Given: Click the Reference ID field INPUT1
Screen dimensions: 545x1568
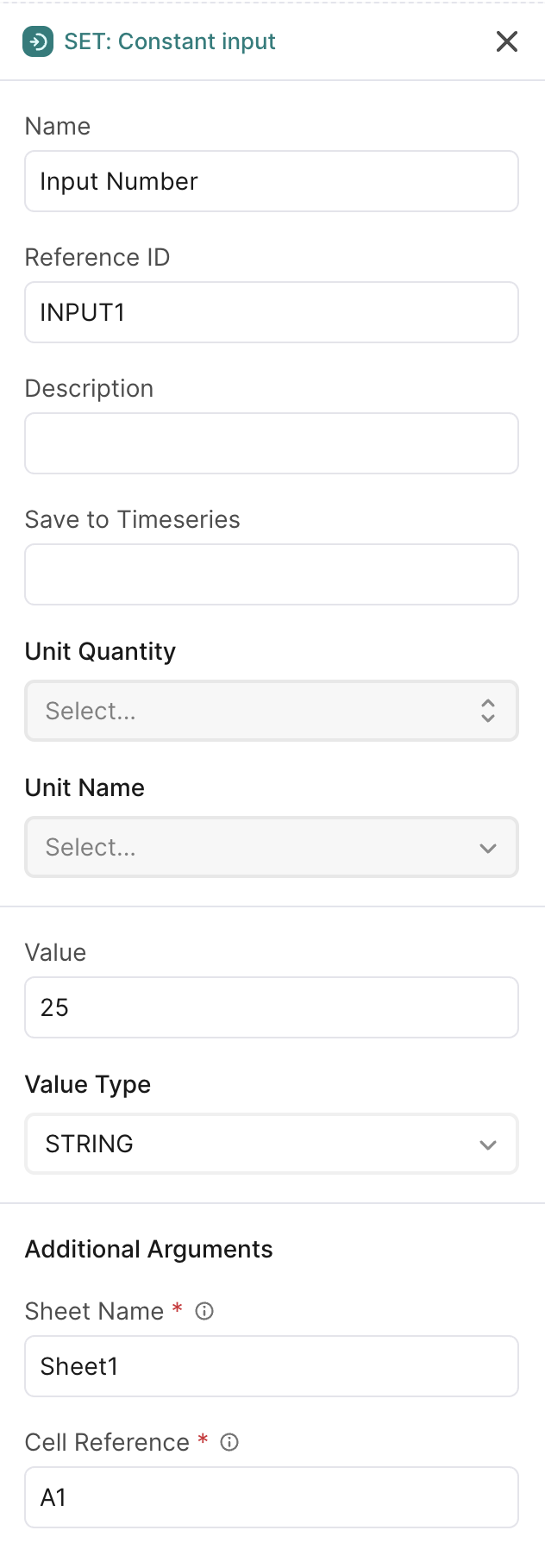Looking at the screenshot, I should point(272,312).
